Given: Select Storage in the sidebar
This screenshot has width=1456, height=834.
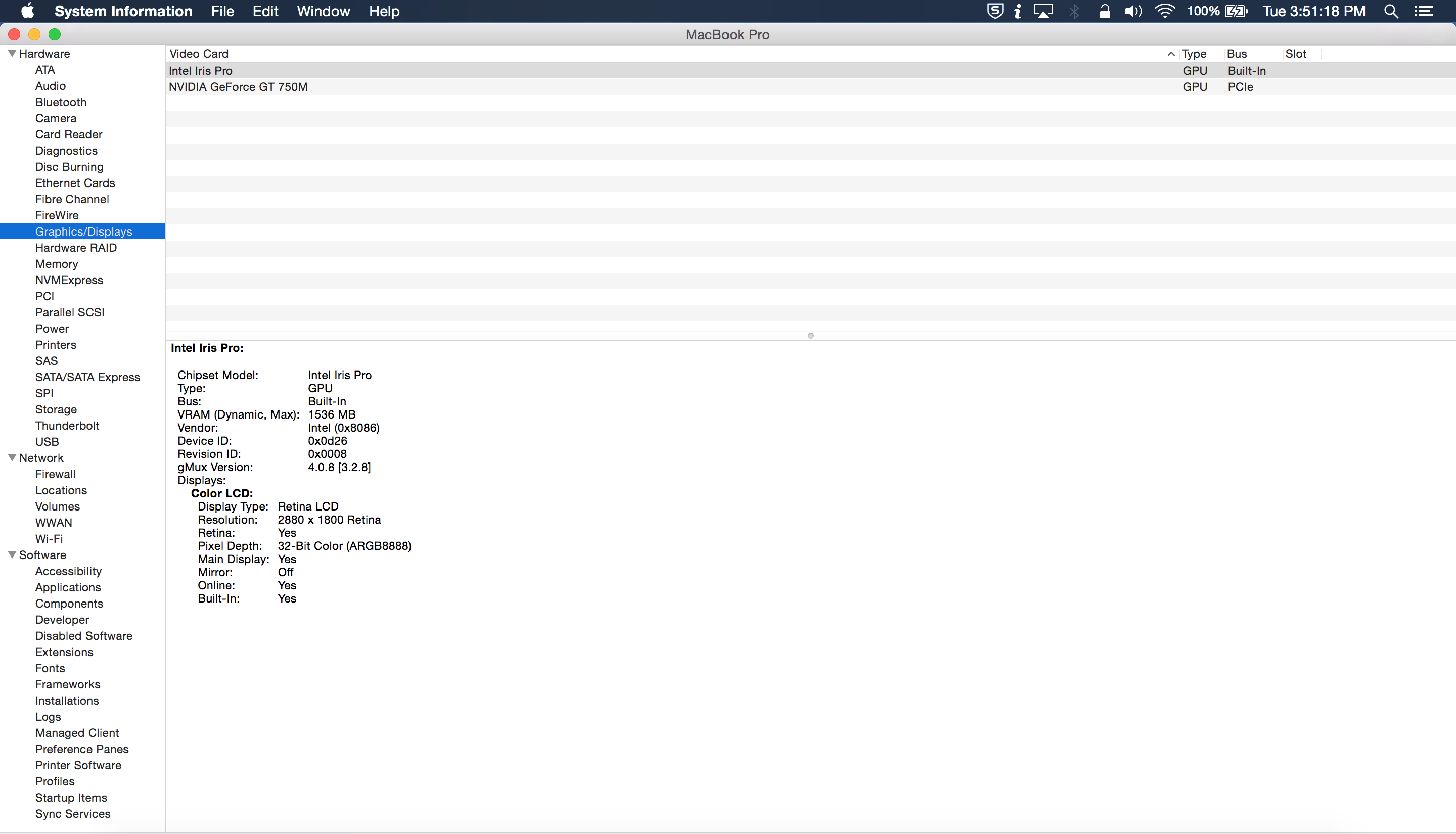Looking at the screenshot, I should click(56, 409).
